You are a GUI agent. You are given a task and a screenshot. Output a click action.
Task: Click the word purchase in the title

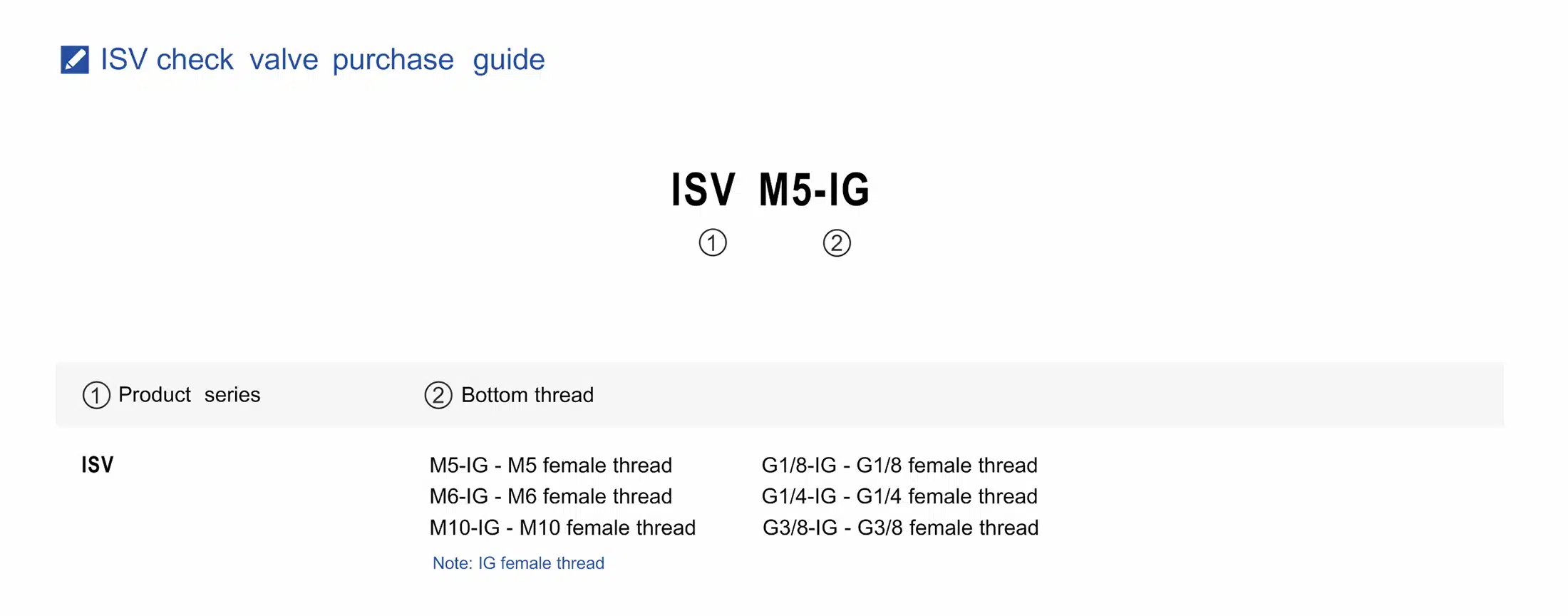pyautogui.click(x=393, y=60)
